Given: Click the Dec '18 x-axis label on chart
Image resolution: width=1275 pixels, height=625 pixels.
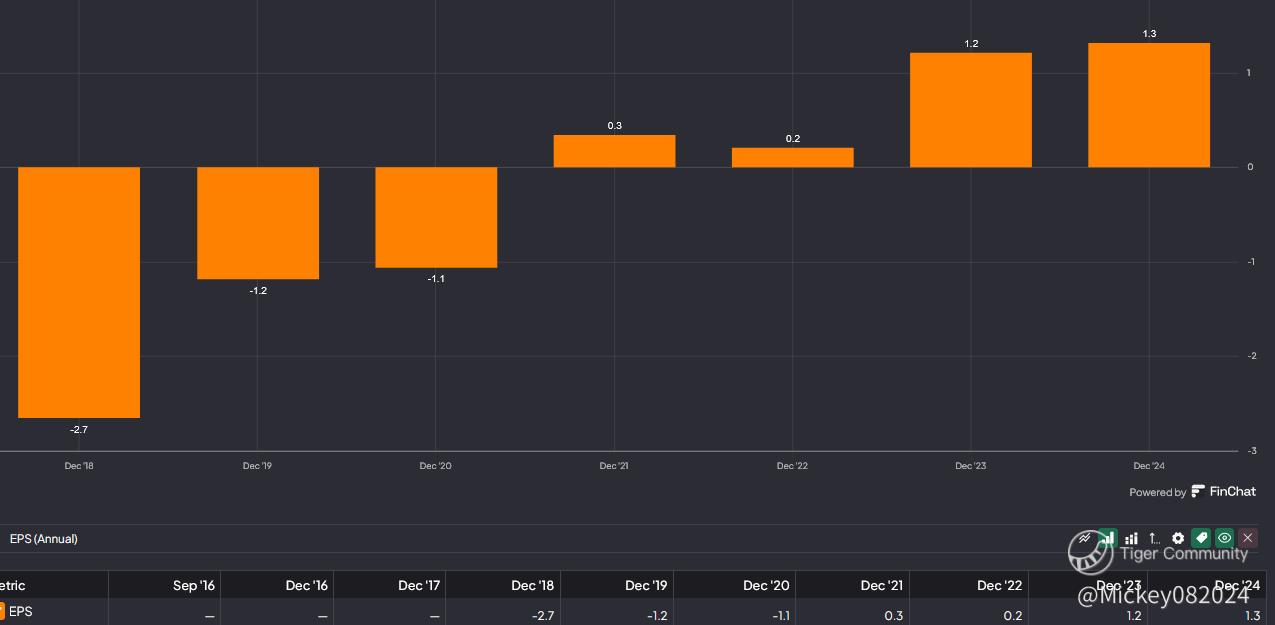Looking at the screenshot, I should click(x=79, y=466).
